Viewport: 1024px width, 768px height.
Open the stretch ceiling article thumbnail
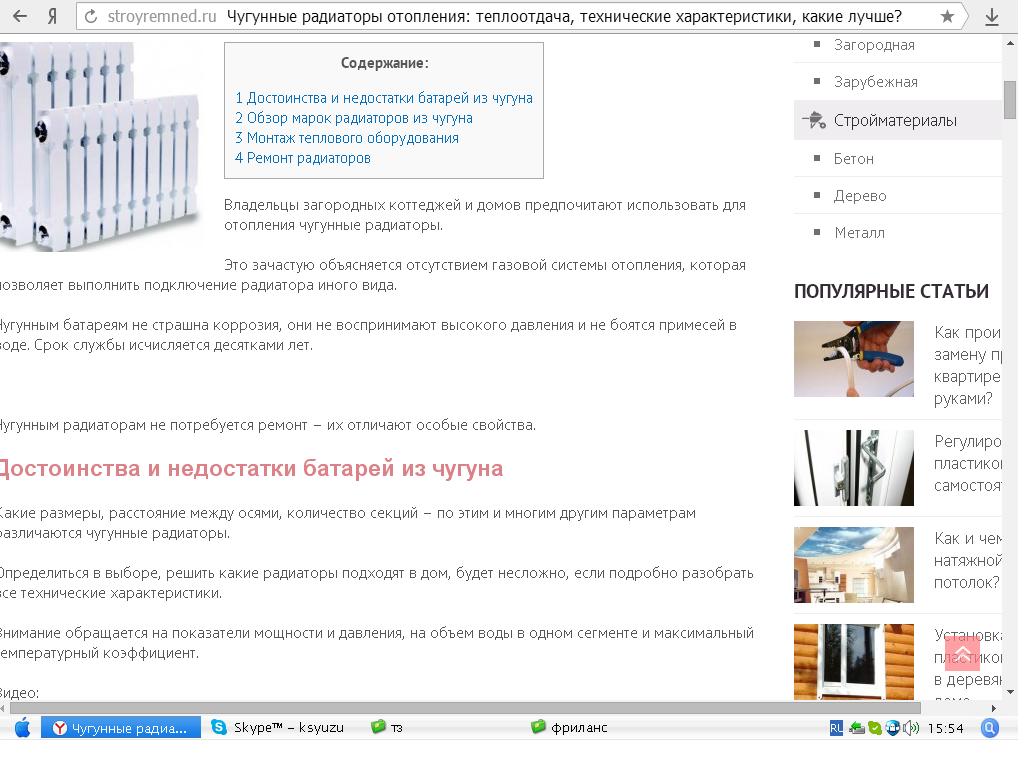pos(854,565)
